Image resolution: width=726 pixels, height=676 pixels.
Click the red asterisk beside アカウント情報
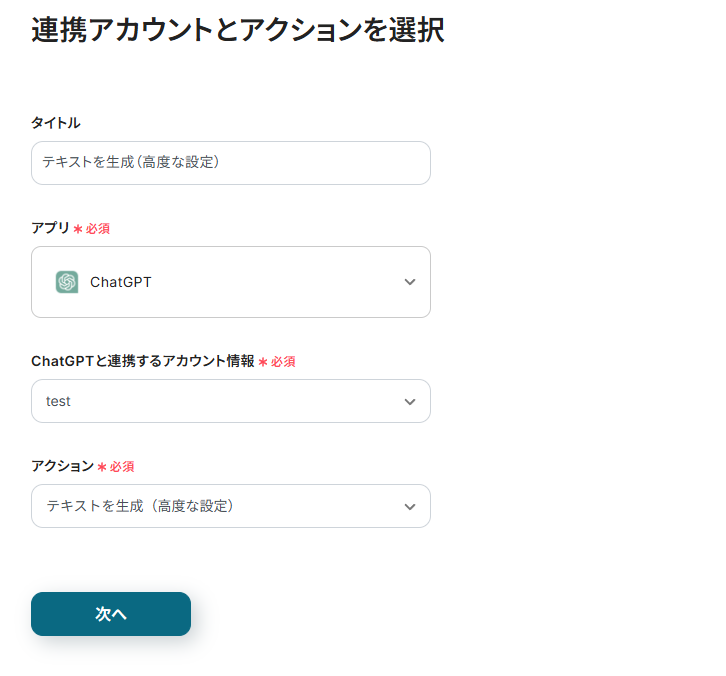(263, 362)
